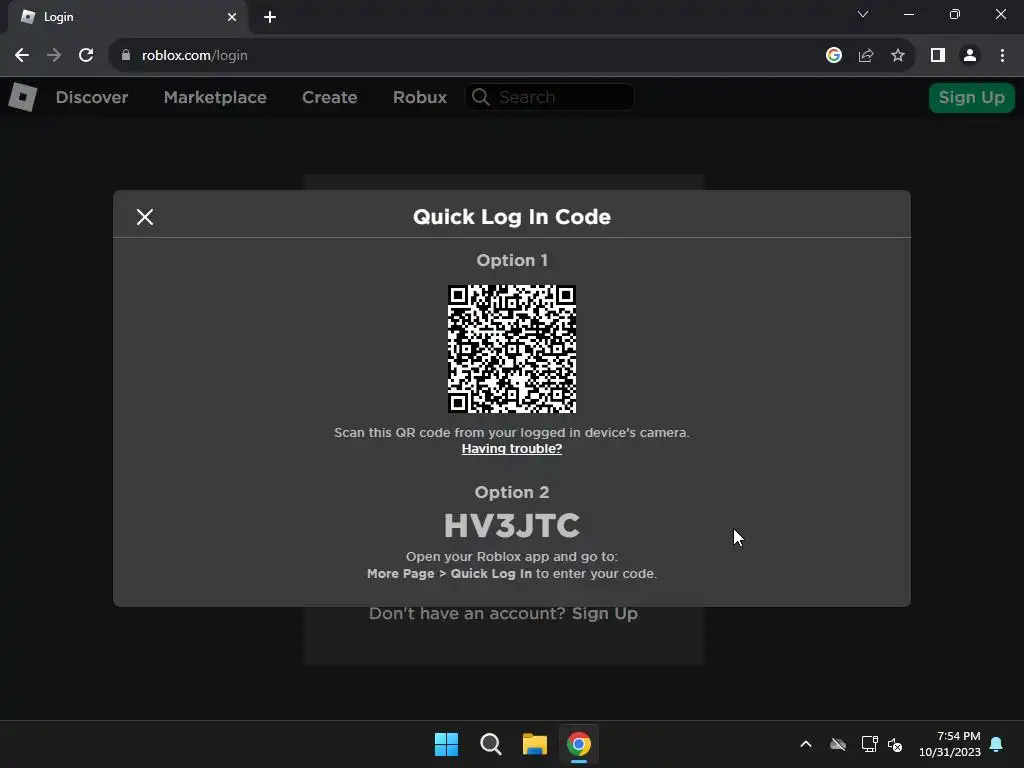Image resolution: width=1024 pixels, height=768 pixels.
Task: Select the Login browser tab
Action: [127, 17]
